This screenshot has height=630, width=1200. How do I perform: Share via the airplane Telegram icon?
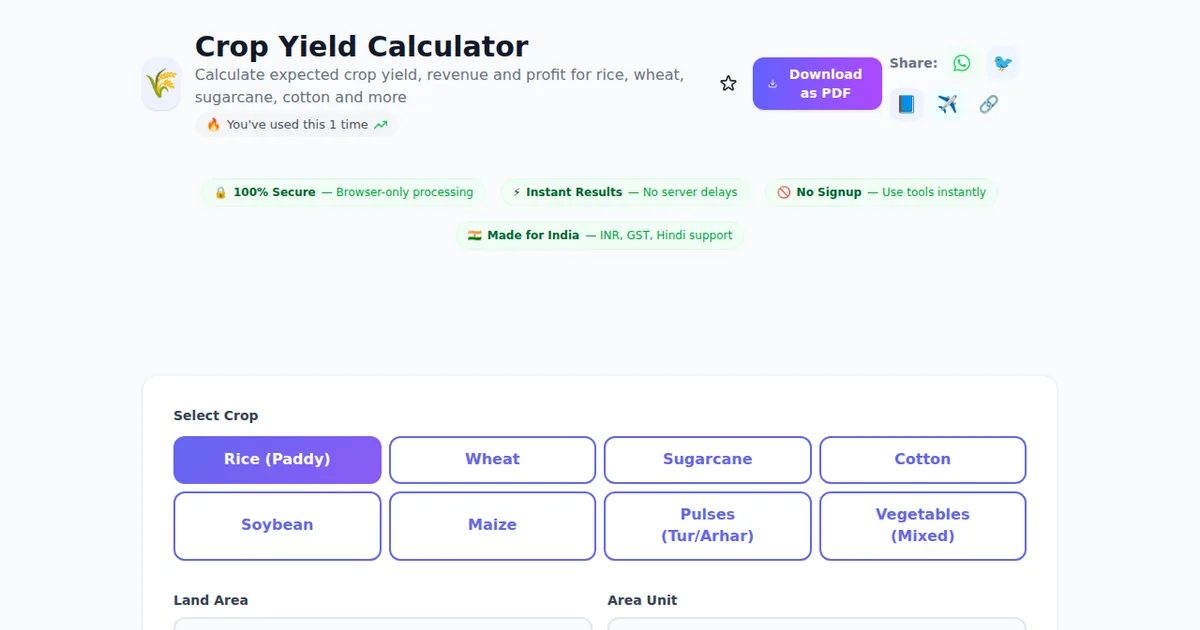click(x=947, y=104)
